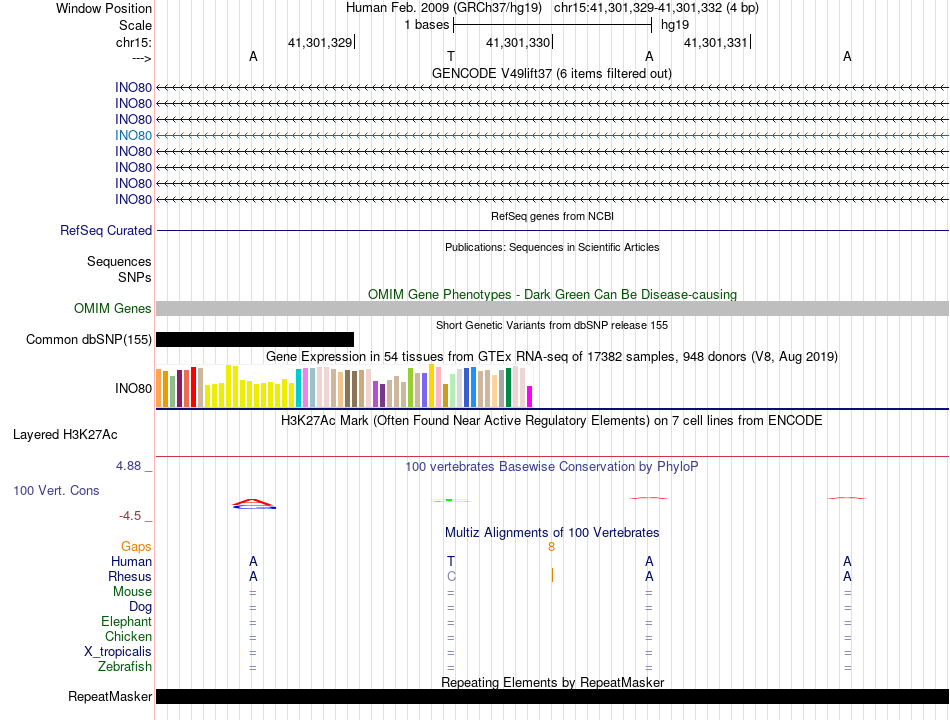The height and width of the screenshot is (720, 950).
Task: Click the black RepeatMasker element bar
Action: 553,696
